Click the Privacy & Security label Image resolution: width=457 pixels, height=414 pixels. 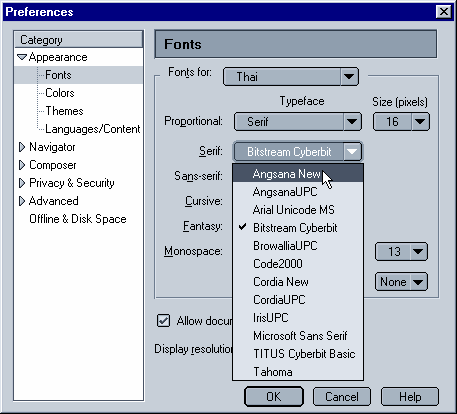coord(72,183)
